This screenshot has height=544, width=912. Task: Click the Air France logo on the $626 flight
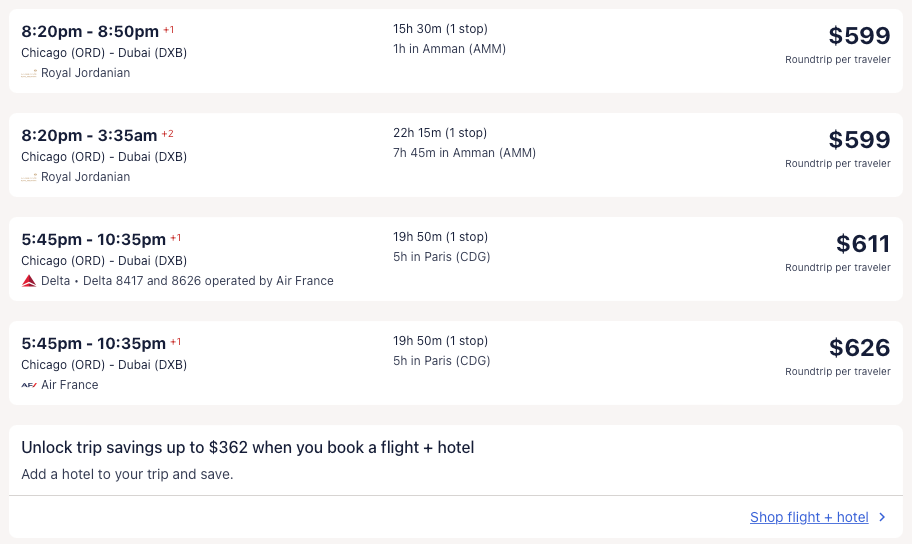pos(29,385)
